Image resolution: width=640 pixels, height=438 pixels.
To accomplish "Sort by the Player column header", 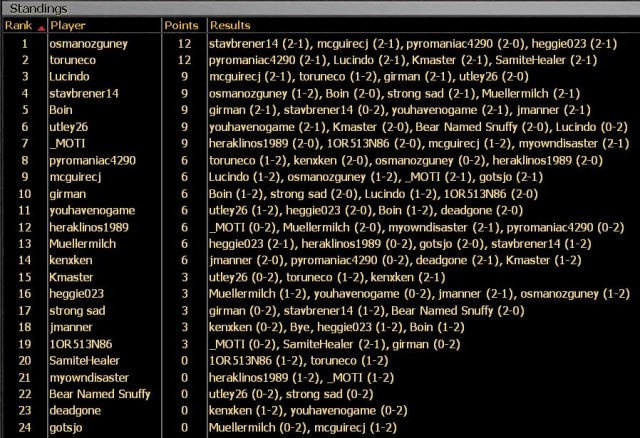I will [x=104, y=25].
